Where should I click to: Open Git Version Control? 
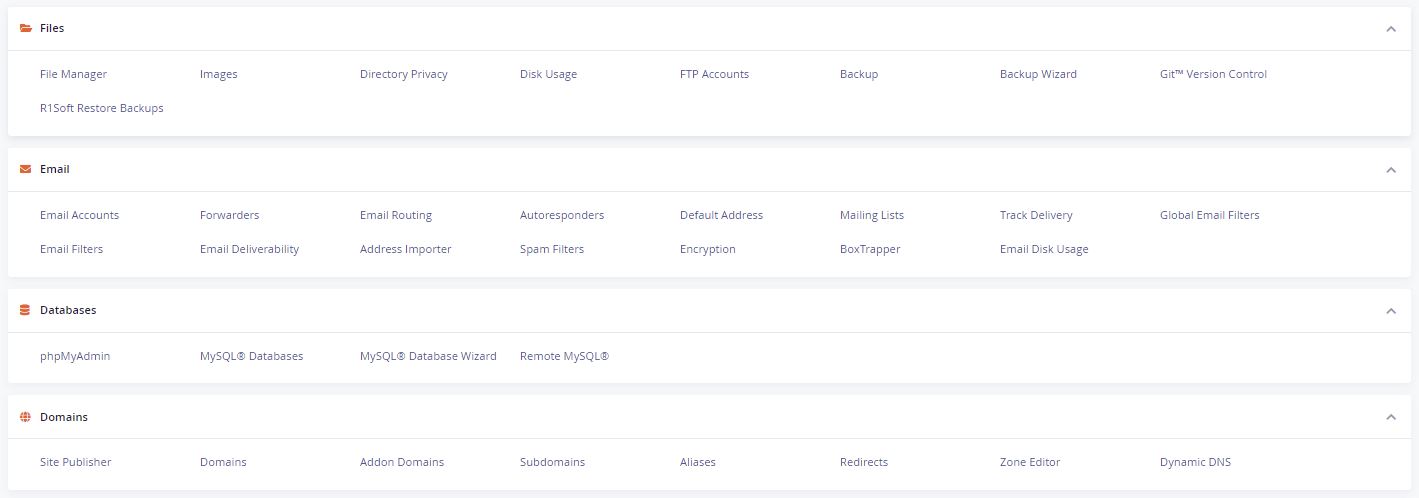click(1213, 74)
